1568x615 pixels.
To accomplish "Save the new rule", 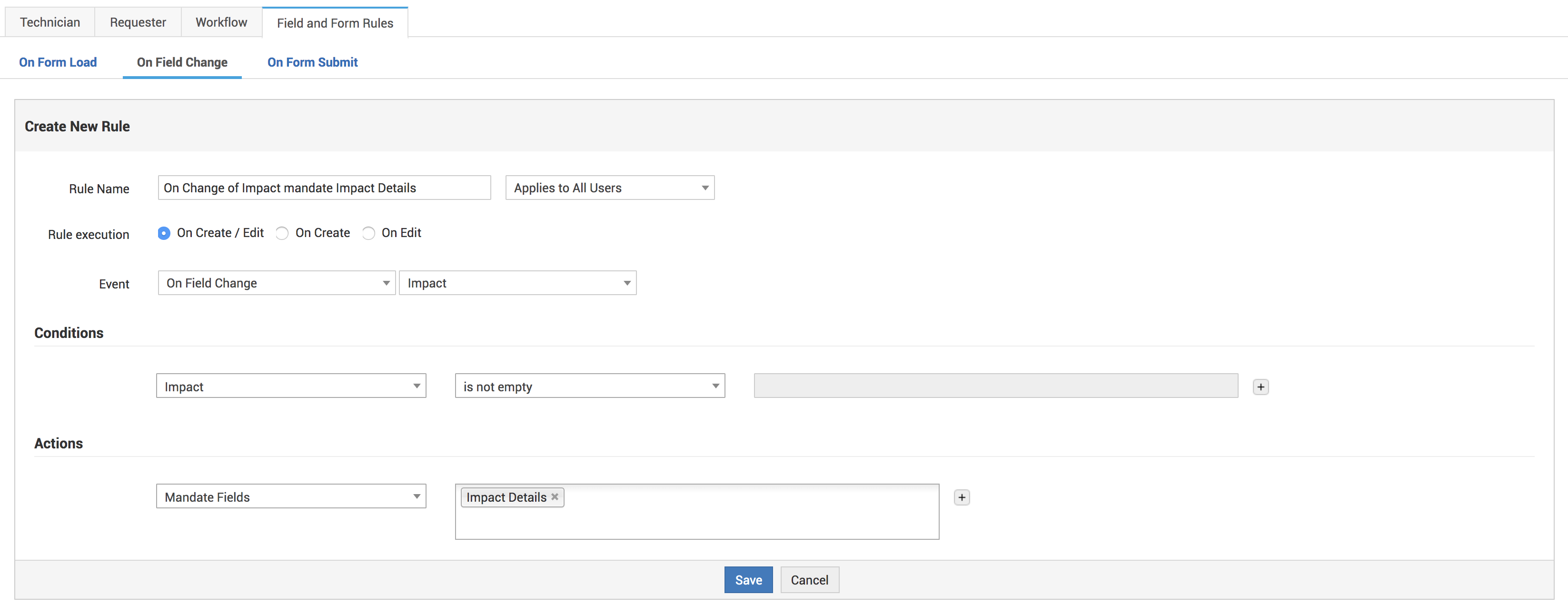I will point(748,579).
